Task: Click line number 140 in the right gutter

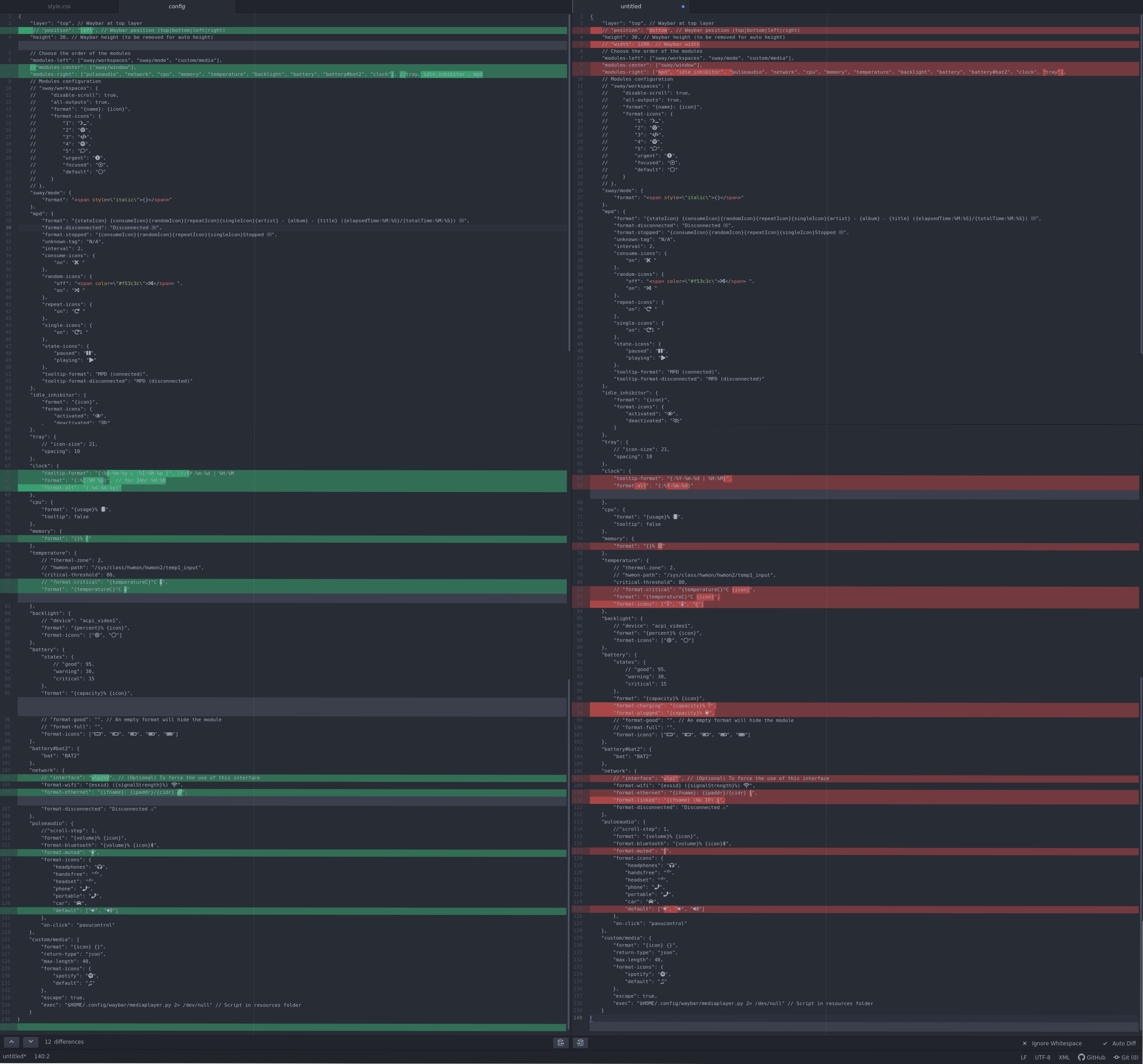Action: tap(577, 1018)
